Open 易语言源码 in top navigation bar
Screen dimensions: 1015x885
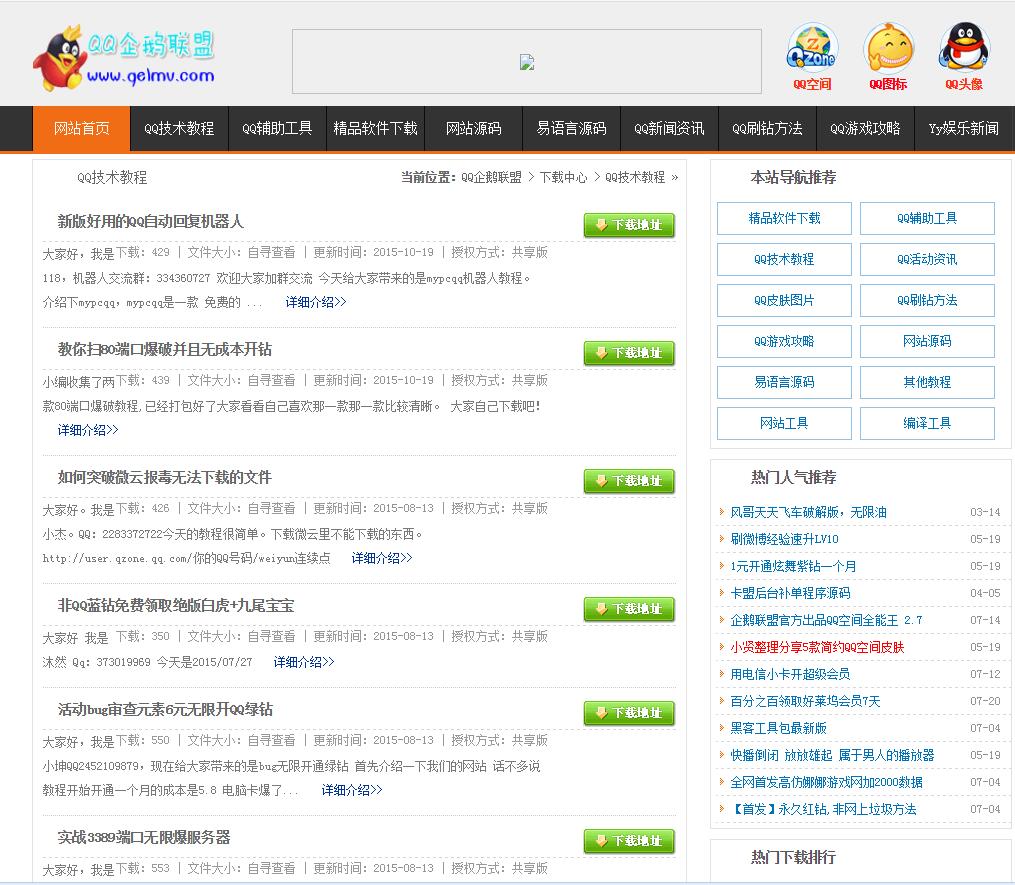[571, 128]
